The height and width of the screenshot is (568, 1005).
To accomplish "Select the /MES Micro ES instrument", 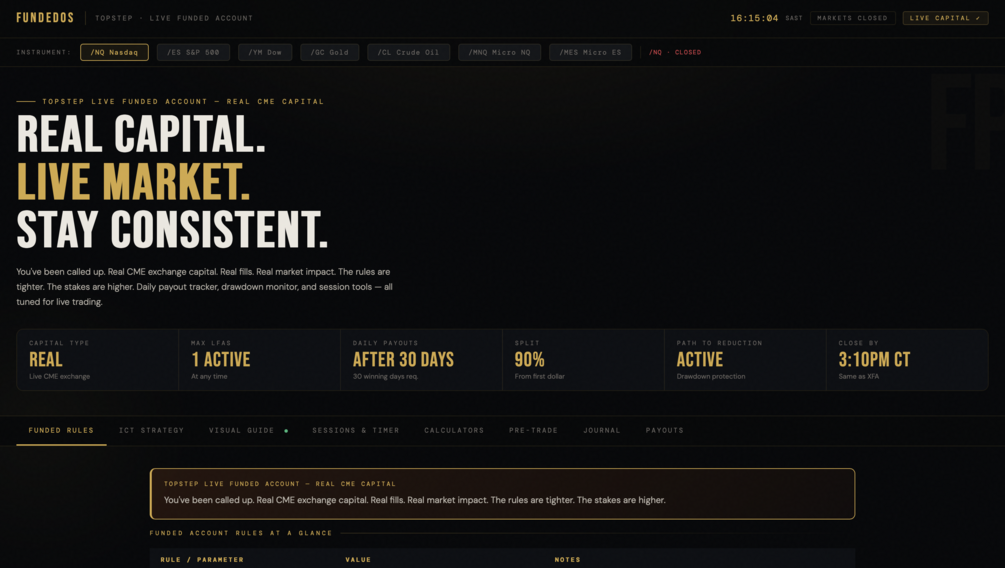I will (590, 53).
